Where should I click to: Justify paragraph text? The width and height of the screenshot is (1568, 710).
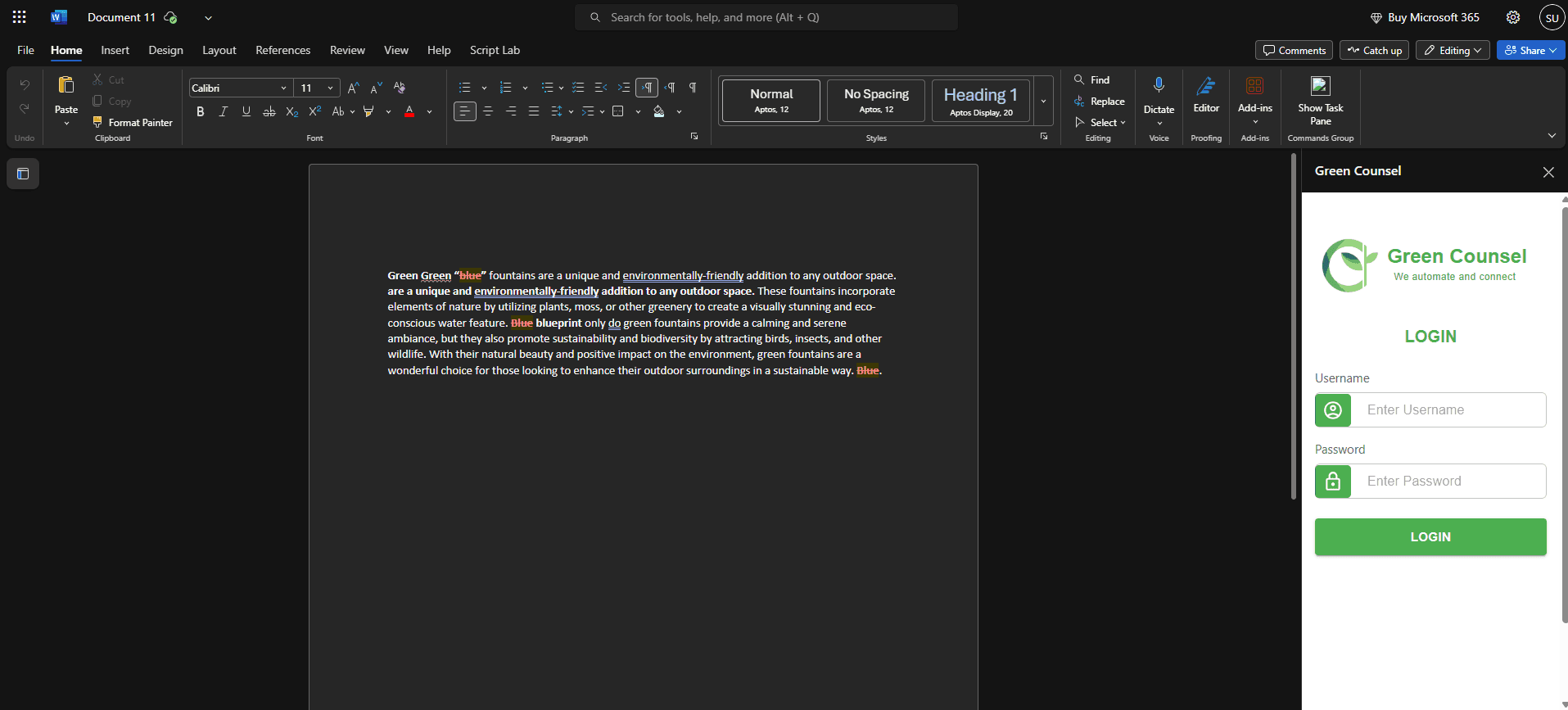click(x=534, y=111)
